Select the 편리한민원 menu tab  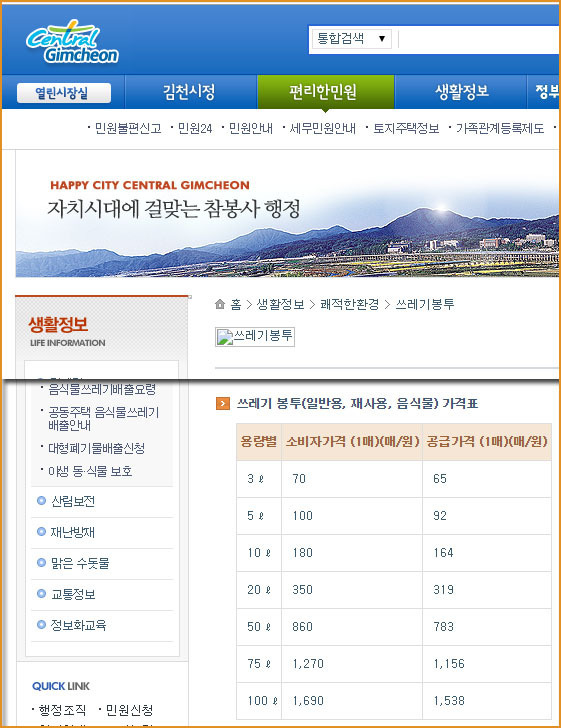325,91
